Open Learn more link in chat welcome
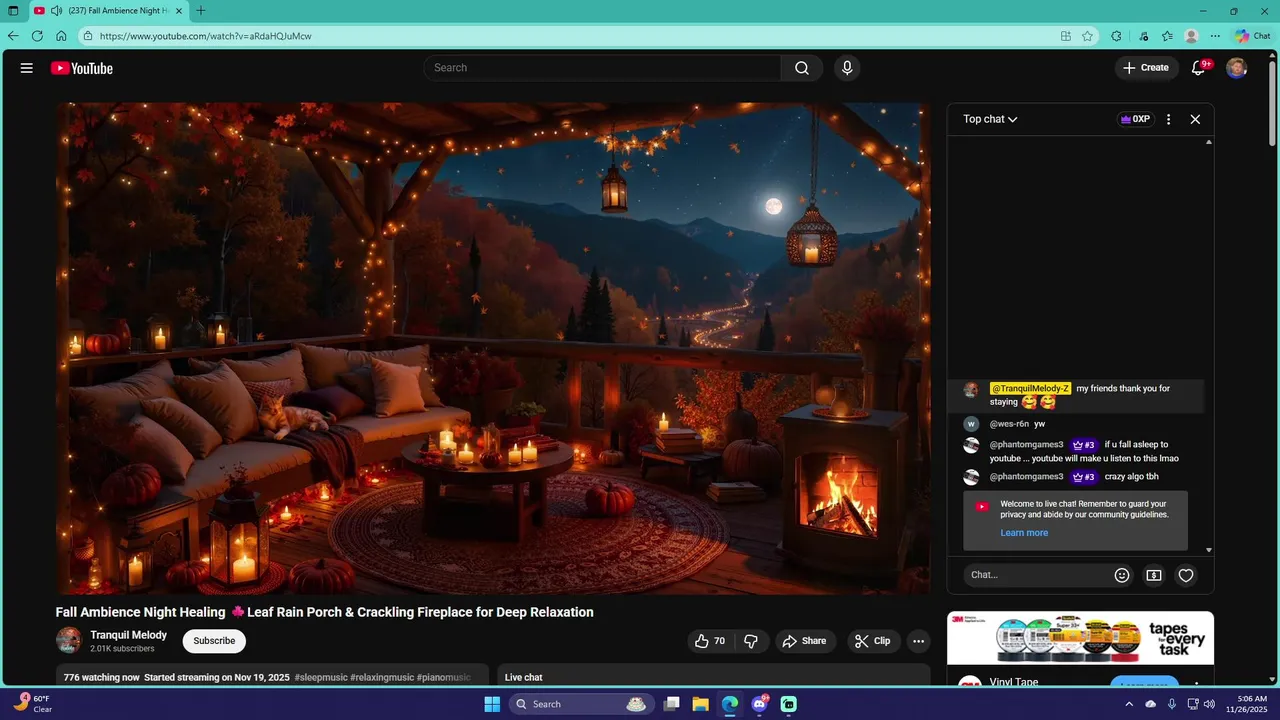The height and width of the screenshot is (720, 1280). 1024,533
